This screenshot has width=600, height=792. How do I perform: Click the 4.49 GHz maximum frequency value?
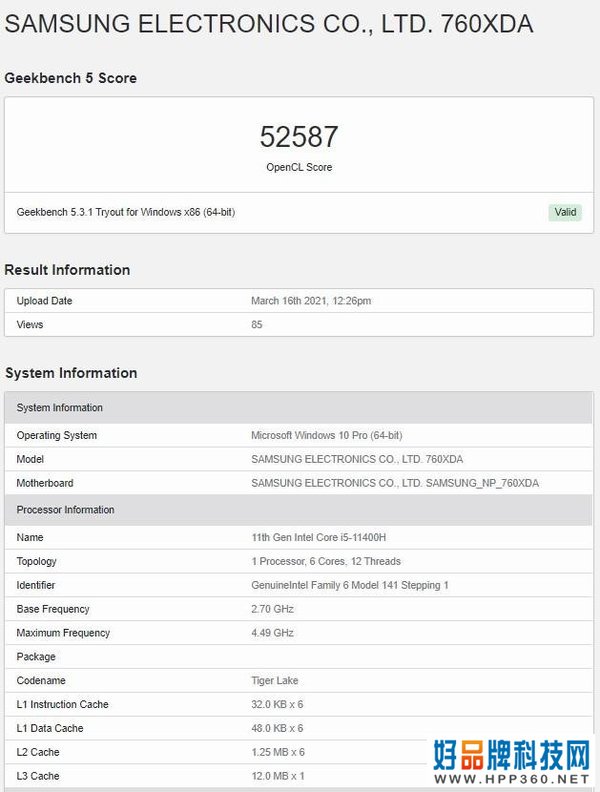272,632
